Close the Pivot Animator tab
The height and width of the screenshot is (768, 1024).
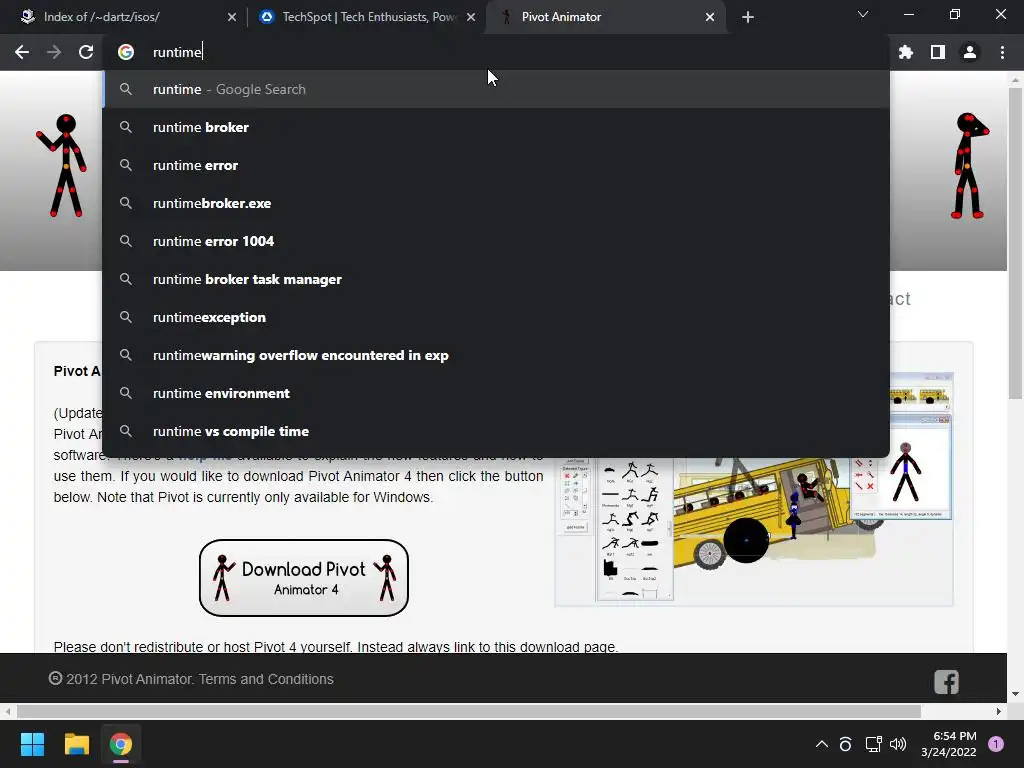pos(710,17)
